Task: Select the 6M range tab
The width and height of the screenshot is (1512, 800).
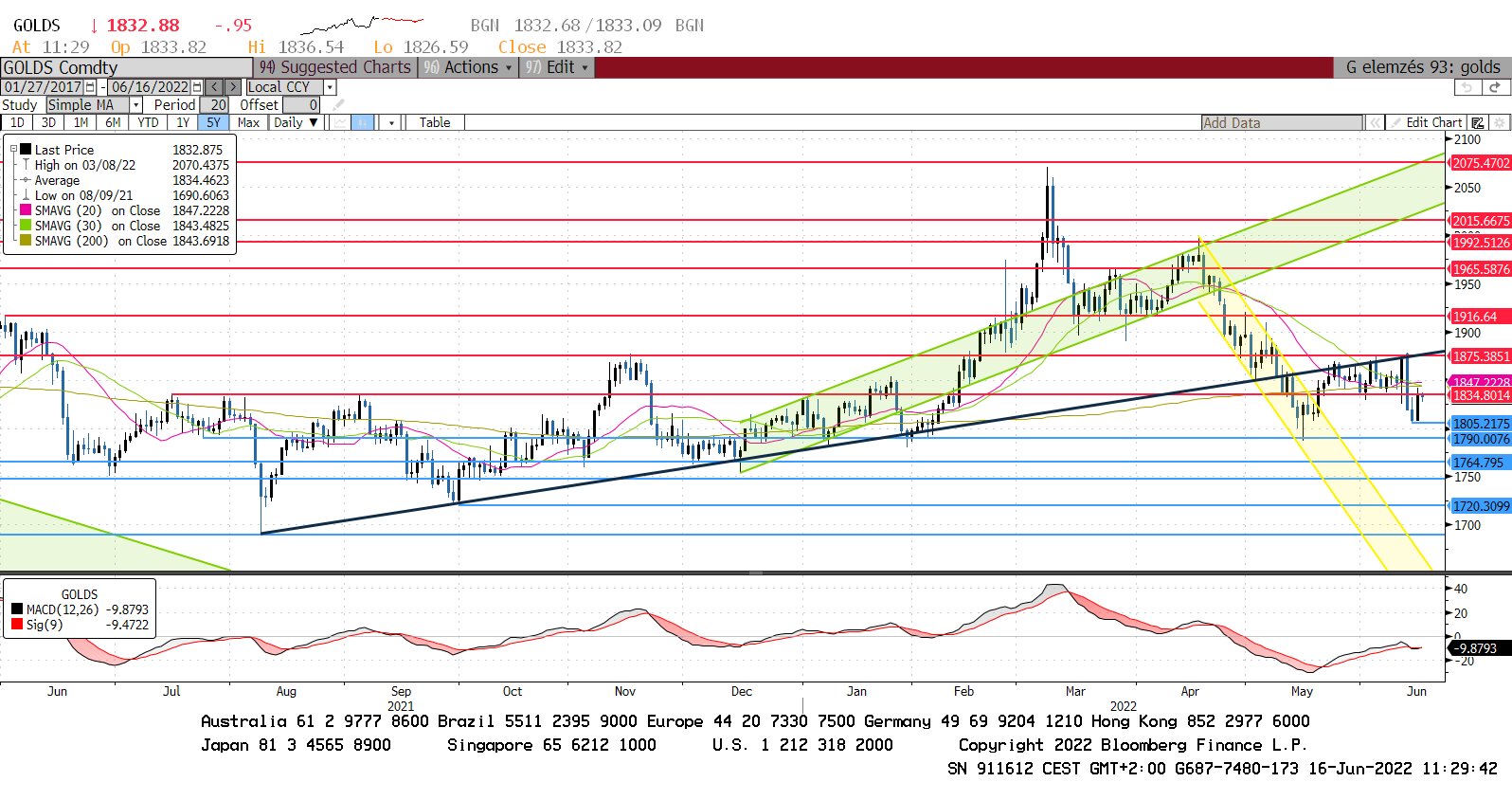Action: (x=113, y=122)
